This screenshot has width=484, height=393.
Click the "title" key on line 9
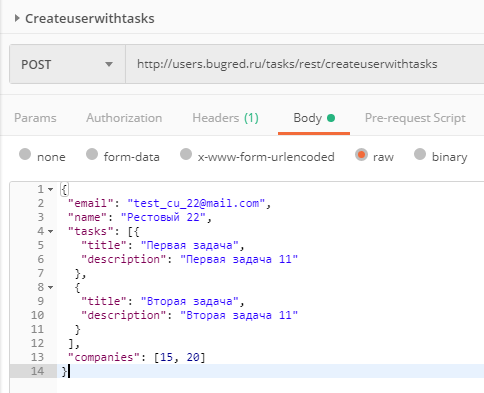click(x=104, y=301)
